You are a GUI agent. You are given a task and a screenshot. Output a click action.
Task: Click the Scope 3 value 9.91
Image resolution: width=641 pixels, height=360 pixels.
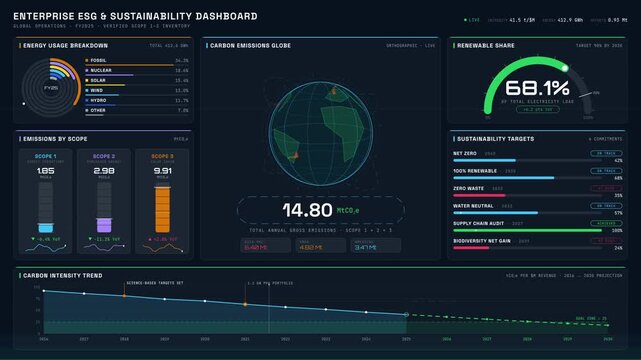(162, 171)
